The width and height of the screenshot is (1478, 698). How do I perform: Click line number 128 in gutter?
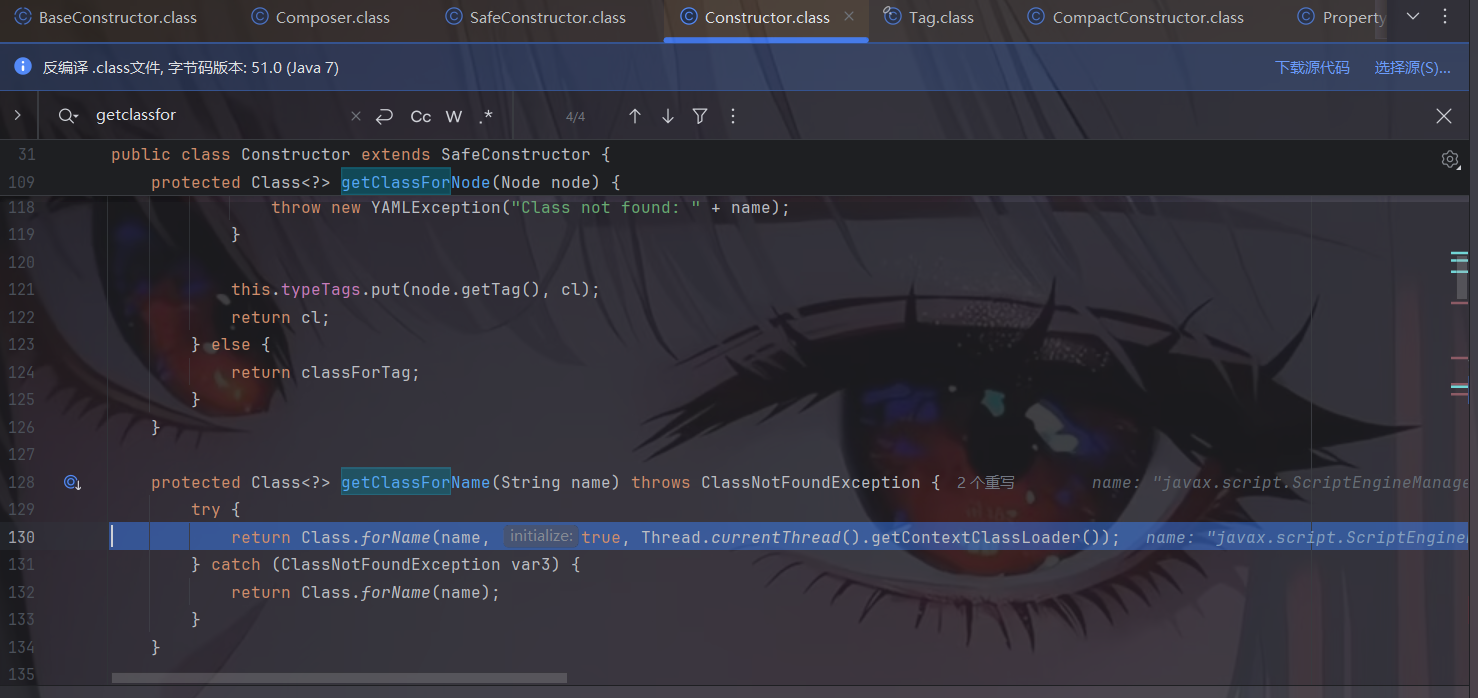click(x=21, y=482)
